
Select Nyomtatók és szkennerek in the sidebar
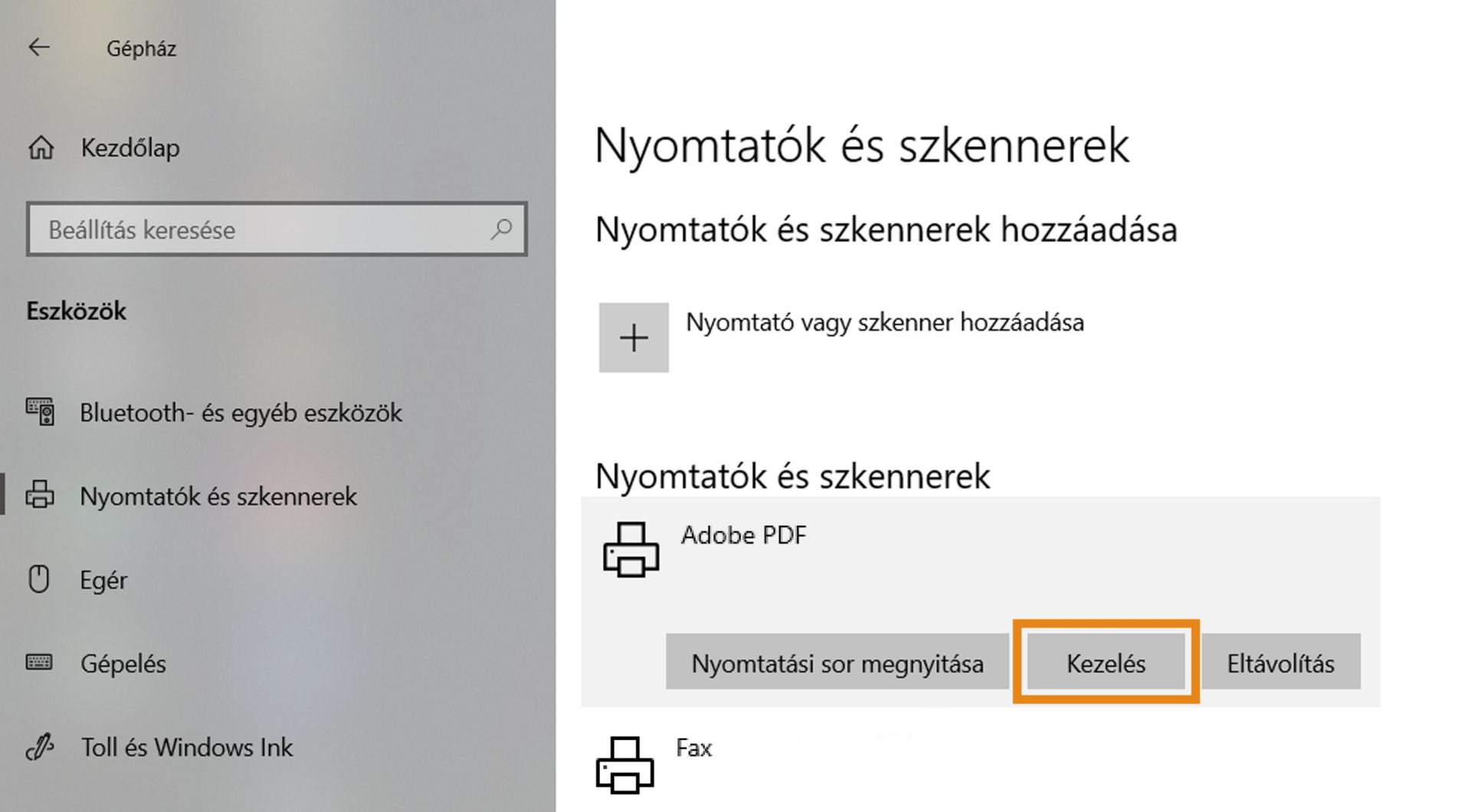(x=218, y=496)
